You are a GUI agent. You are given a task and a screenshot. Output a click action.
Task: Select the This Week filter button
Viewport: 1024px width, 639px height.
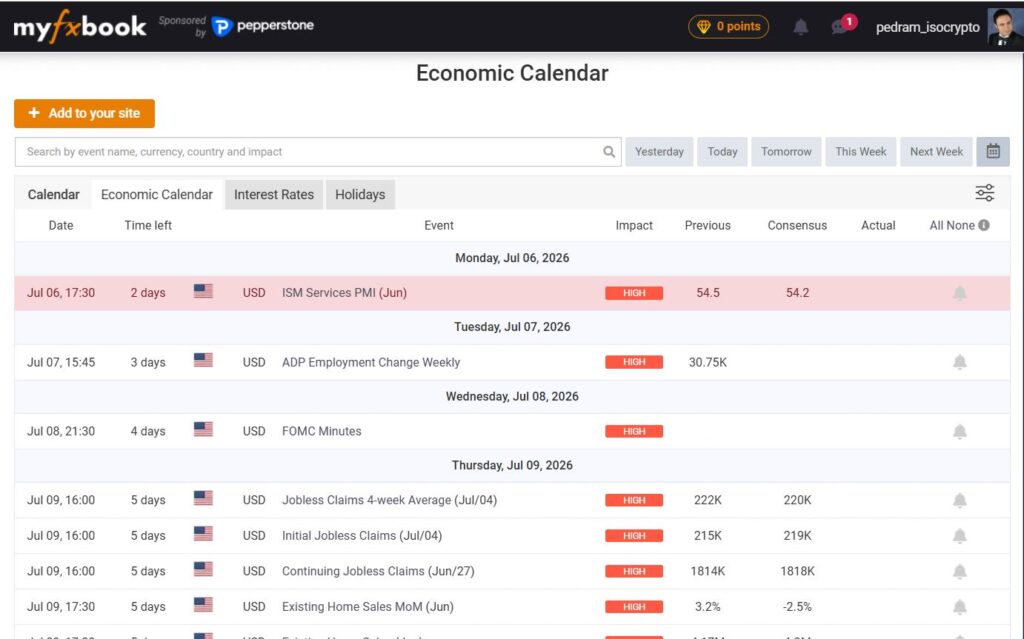coord(860,152)
